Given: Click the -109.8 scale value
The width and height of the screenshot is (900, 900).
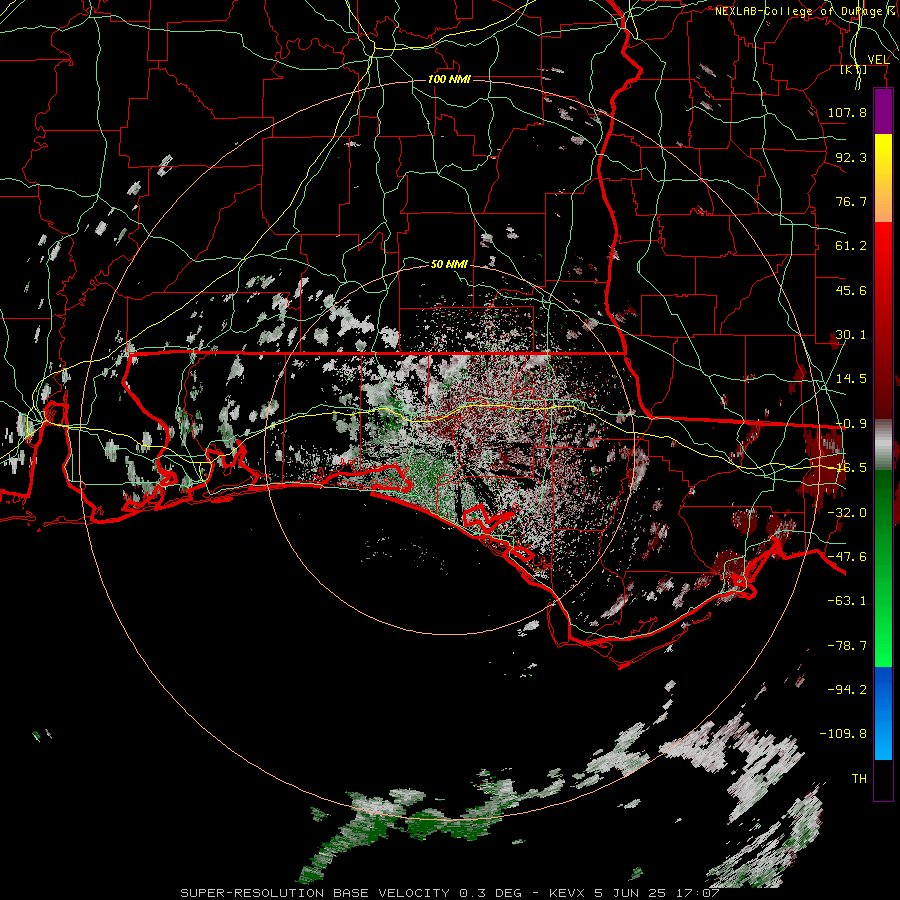Looking at the screenshot, I should [843, 734].
